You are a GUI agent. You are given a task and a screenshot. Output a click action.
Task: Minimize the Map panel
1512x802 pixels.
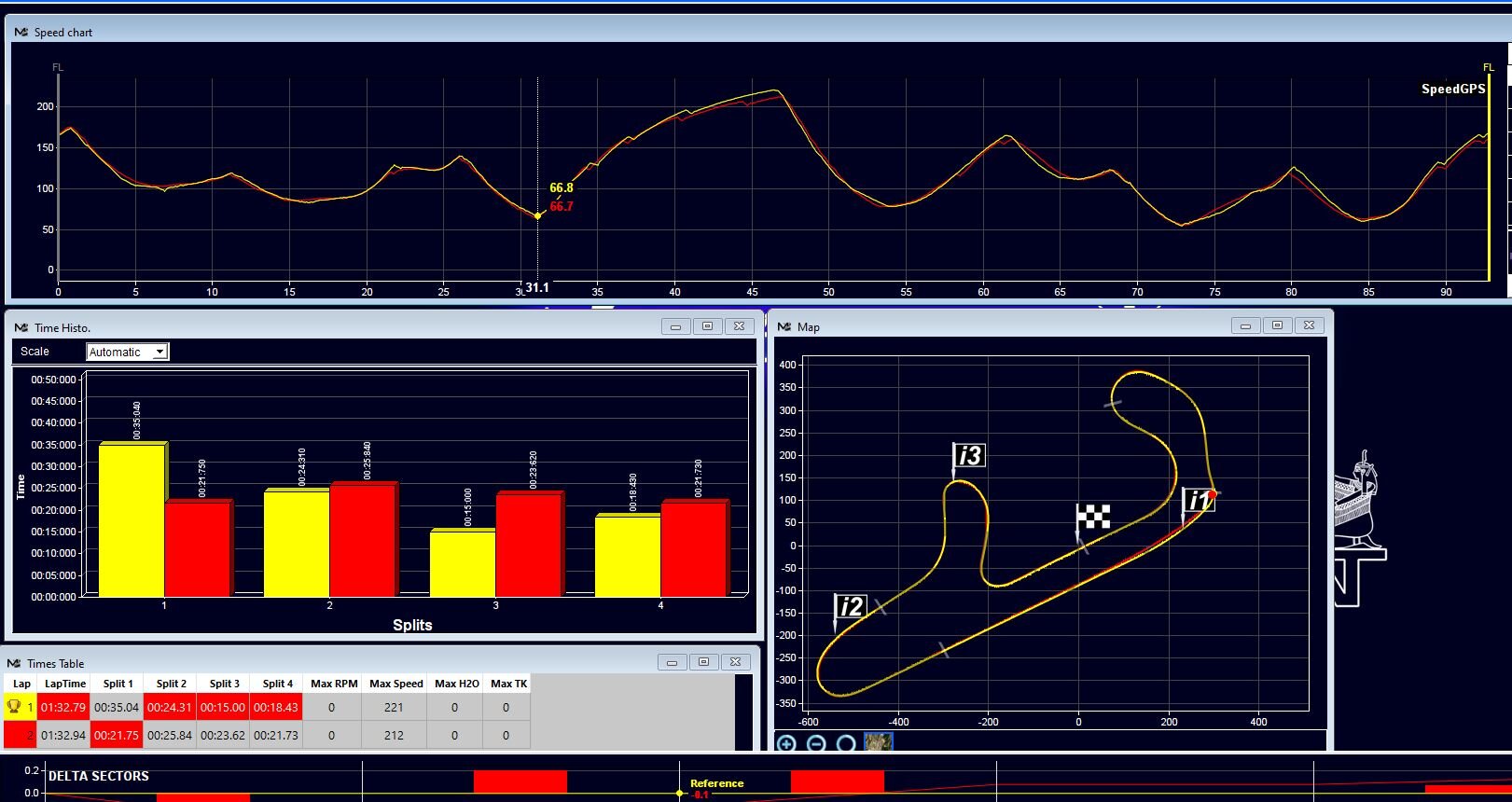(x=1245, y=325)
